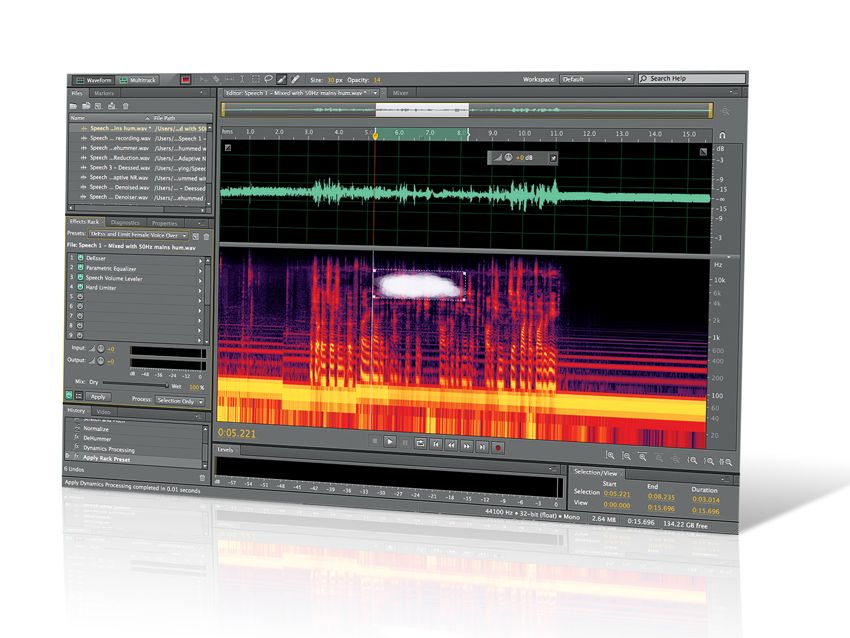Image resolution: width=850 pixels, height=638 pixels.
Task: Select the Spot Healing Brush tool
Action: point(295,79)
